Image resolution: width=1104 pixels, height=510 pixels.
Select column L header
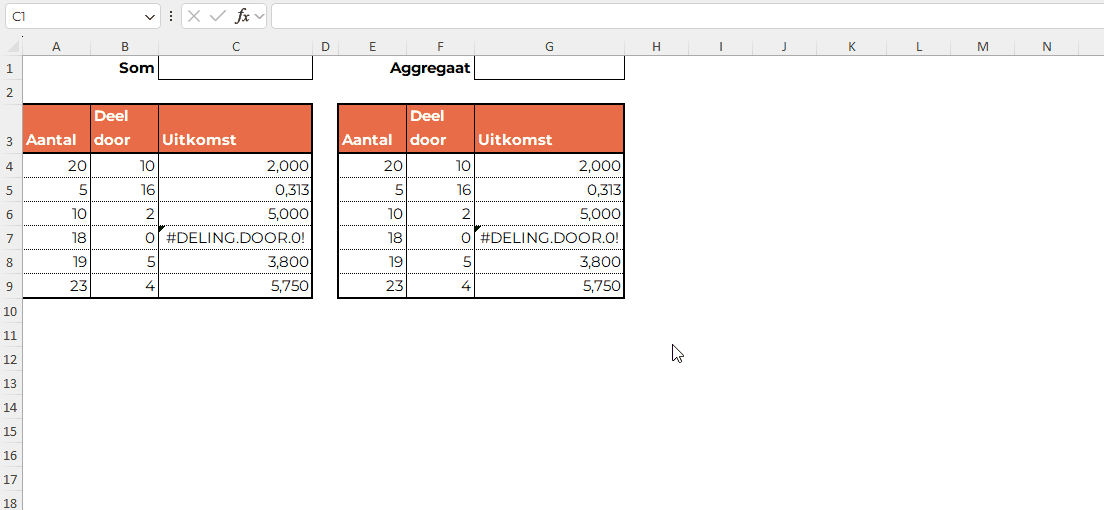click(x=919, y=46)
